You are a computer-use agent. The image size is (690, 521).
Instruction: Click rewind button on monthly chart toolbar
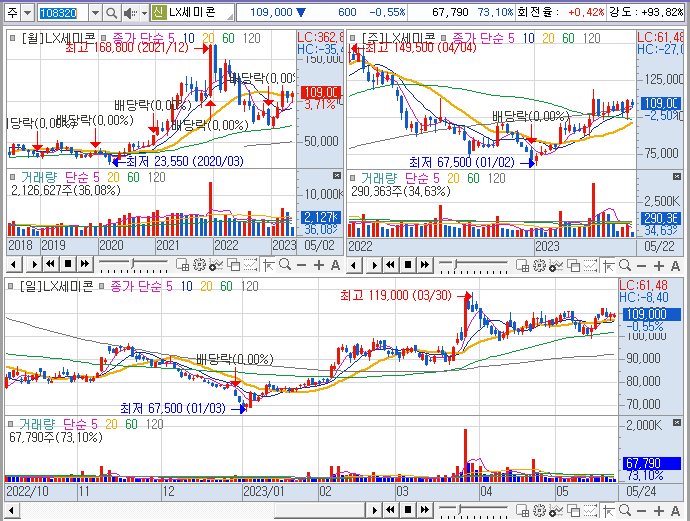click(50, 264)
